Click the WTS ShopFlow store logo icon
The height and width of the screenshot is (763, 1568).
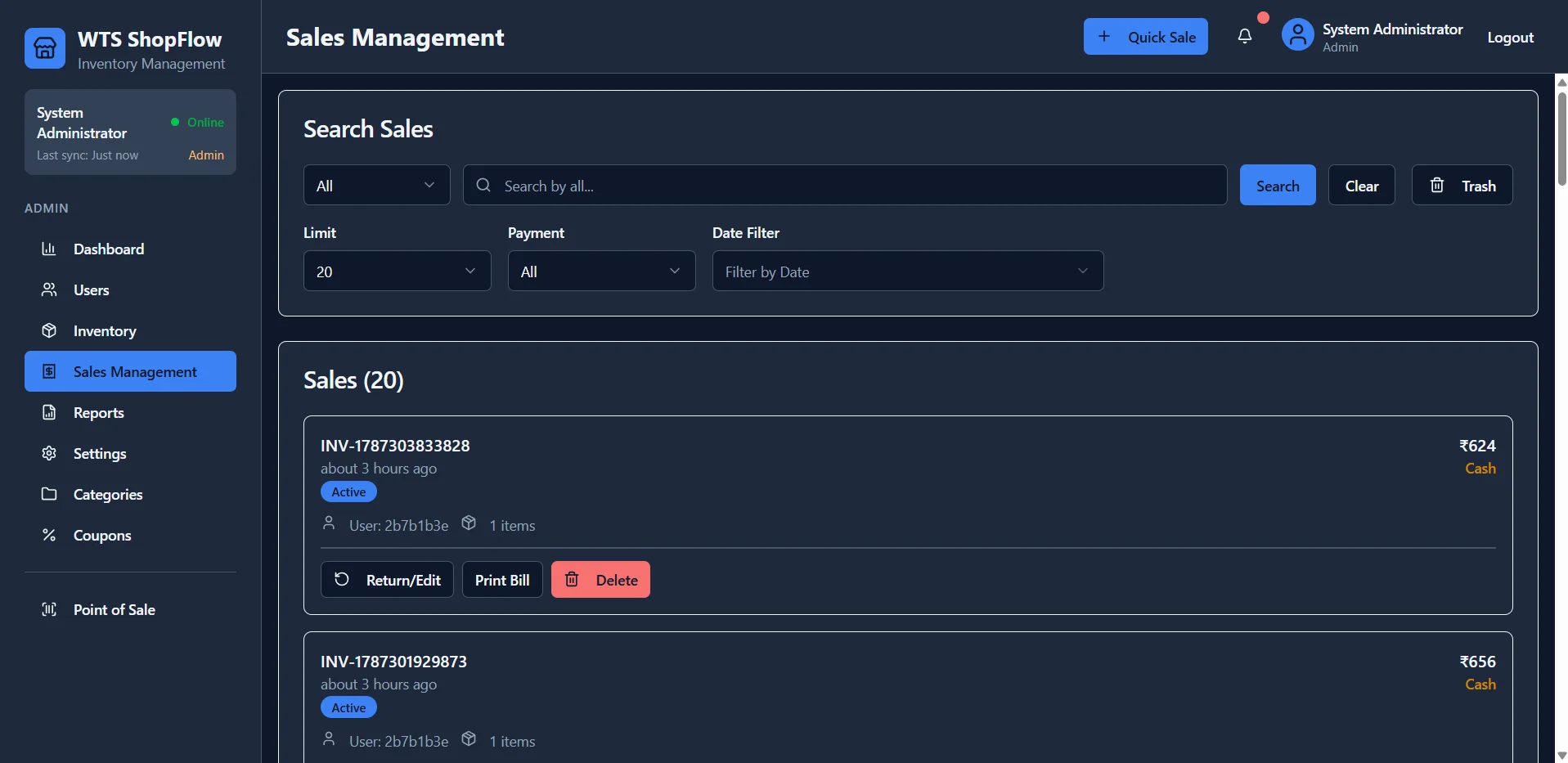45,48
